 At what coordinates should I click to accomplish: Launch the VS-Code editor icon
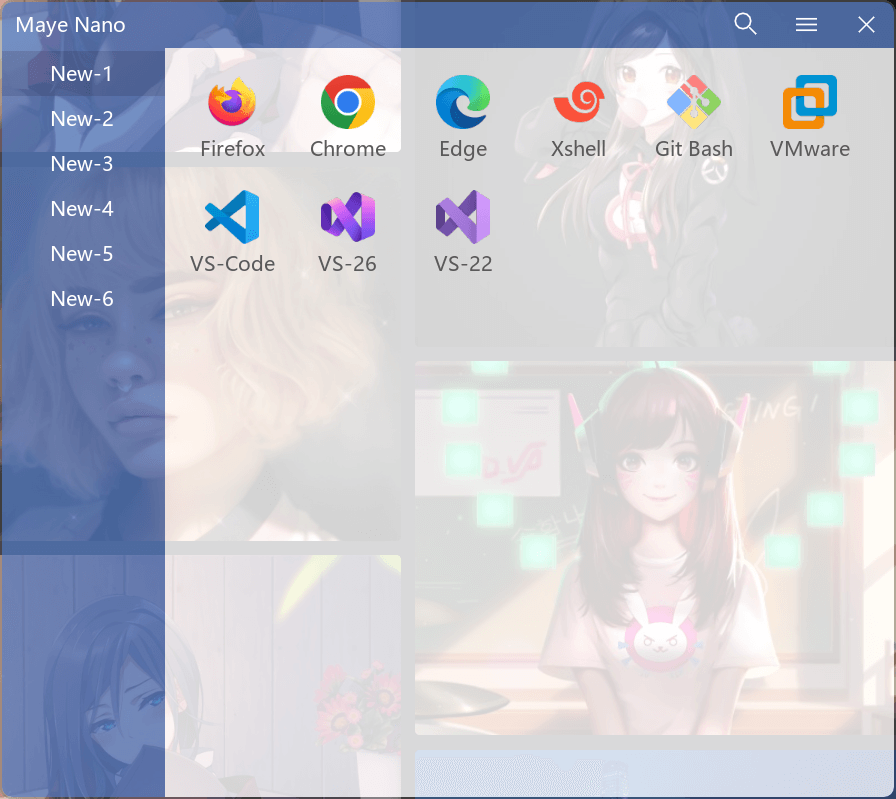click(x=232, y=218)
